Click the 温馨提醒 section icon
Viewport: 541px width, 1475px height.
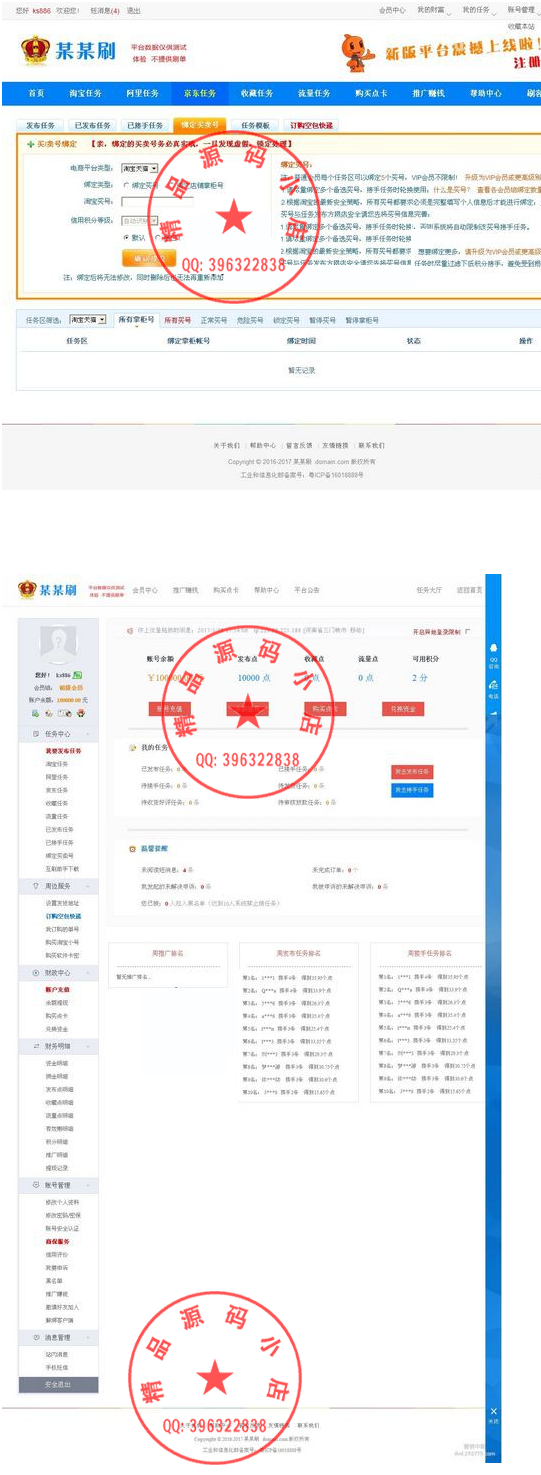[x=133, y=848]
